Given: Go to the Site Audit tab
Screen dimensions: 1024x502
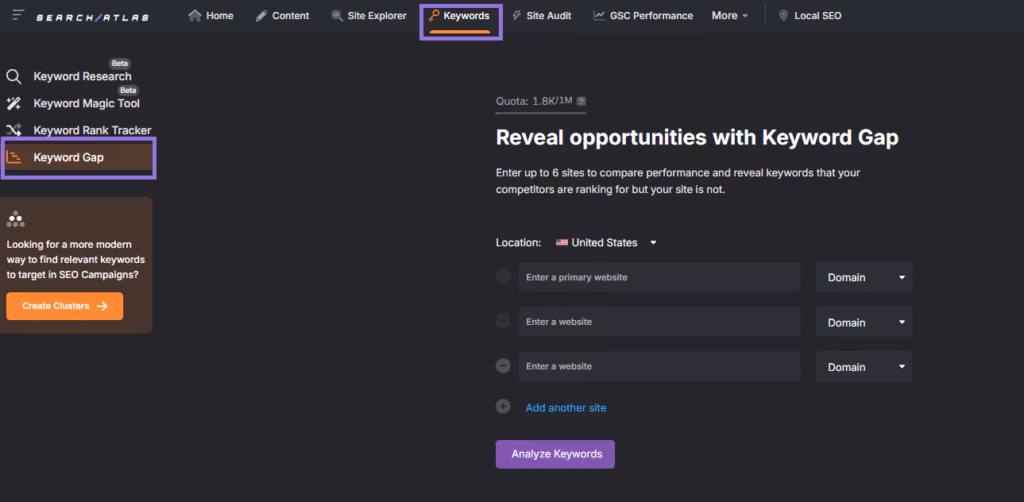Looking at the screenshot, I should click(541, 16).
